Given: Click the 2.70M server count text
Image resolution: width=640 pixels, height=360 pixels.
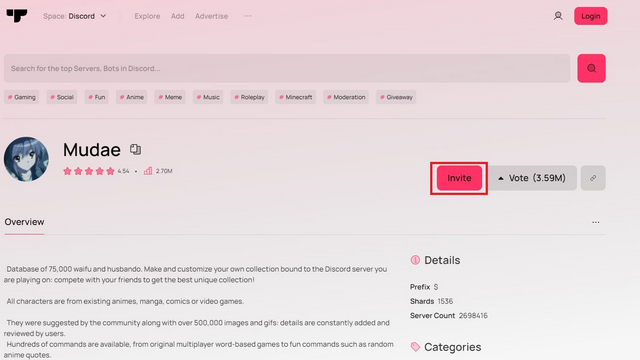Looking at the screenshot, I should pos(164,171).
